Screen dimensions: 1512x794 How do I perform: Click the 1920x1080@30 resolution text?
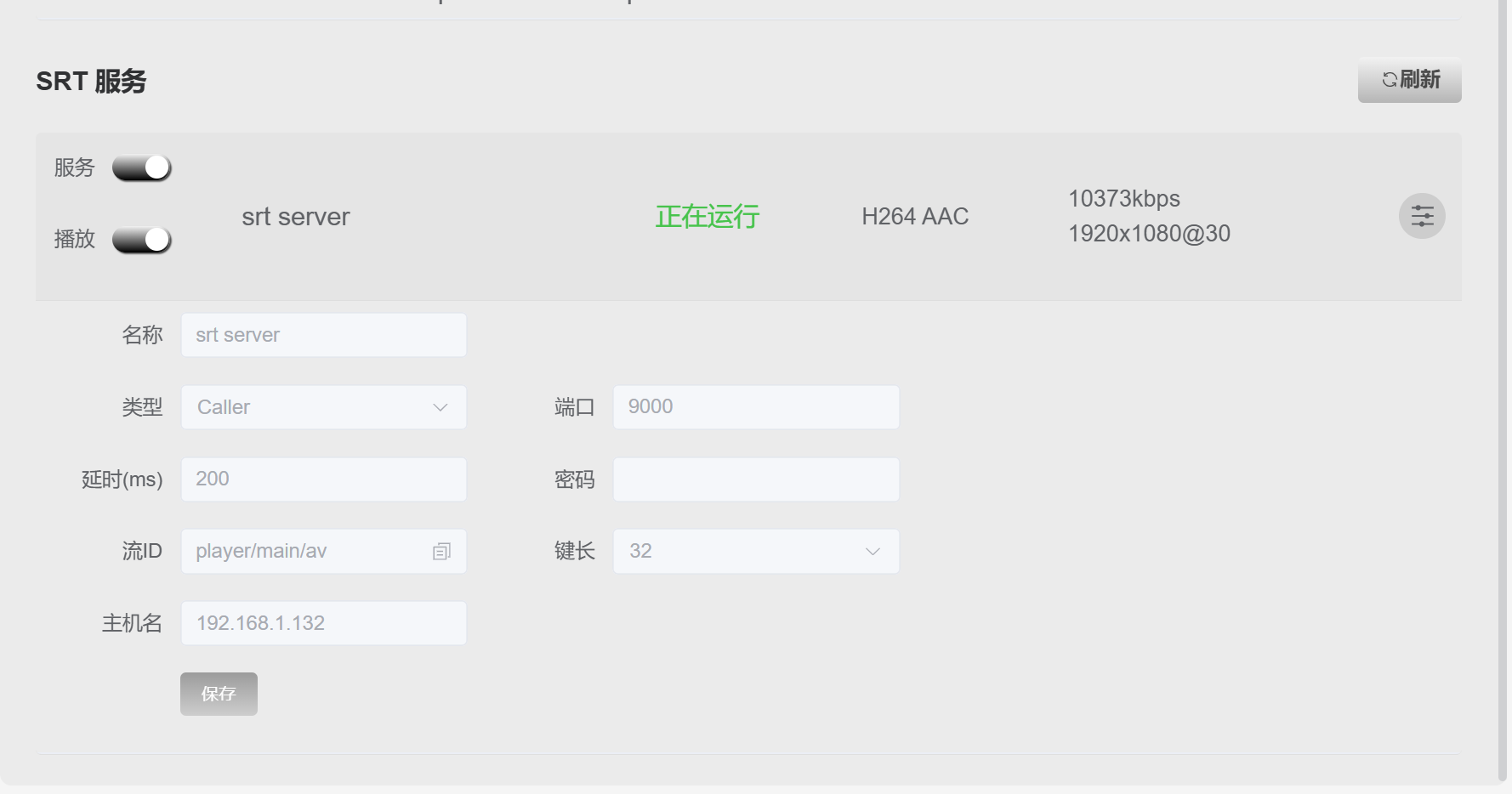click(1149, 234)
